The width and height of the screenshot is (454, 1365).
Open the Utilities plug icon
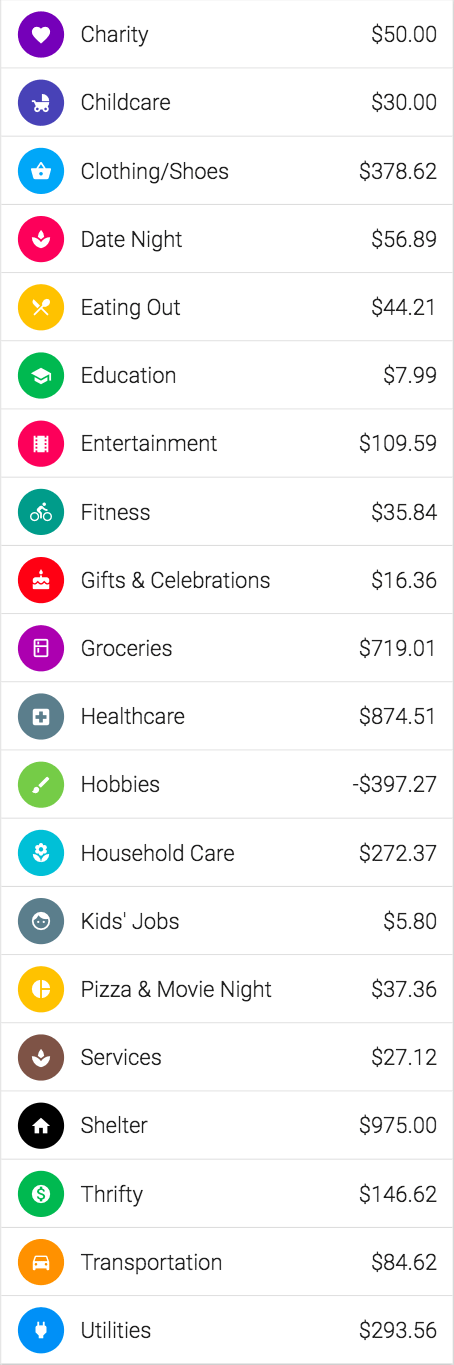(x=41, y=1330)
